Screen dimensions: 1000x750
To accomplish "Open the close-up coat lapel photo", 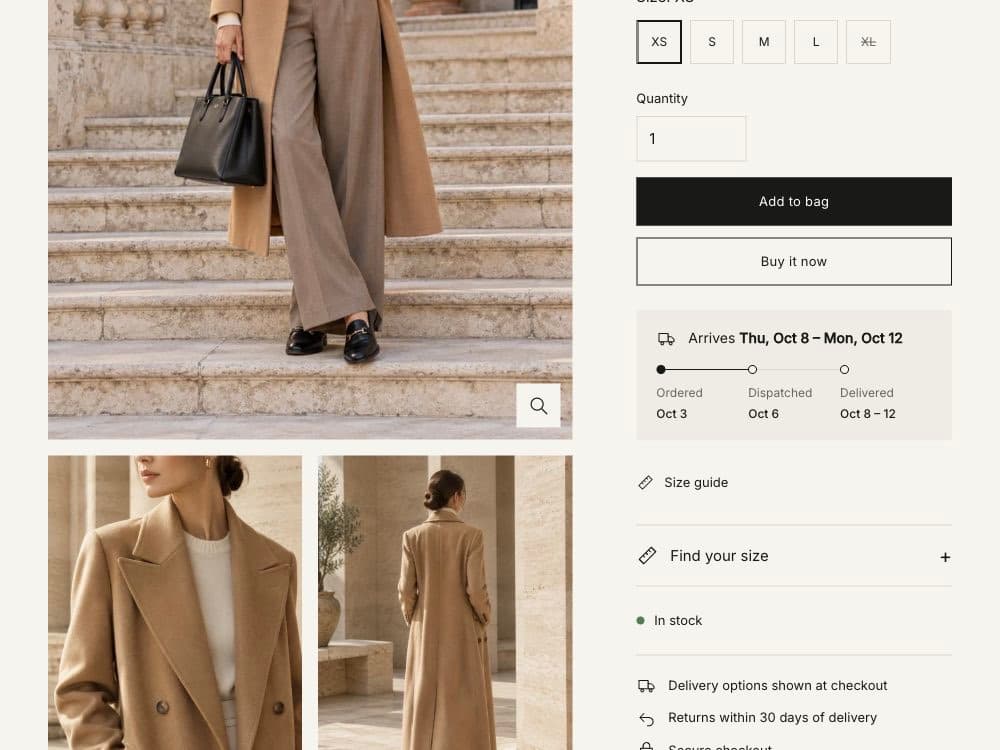I will tap(175, 603).
